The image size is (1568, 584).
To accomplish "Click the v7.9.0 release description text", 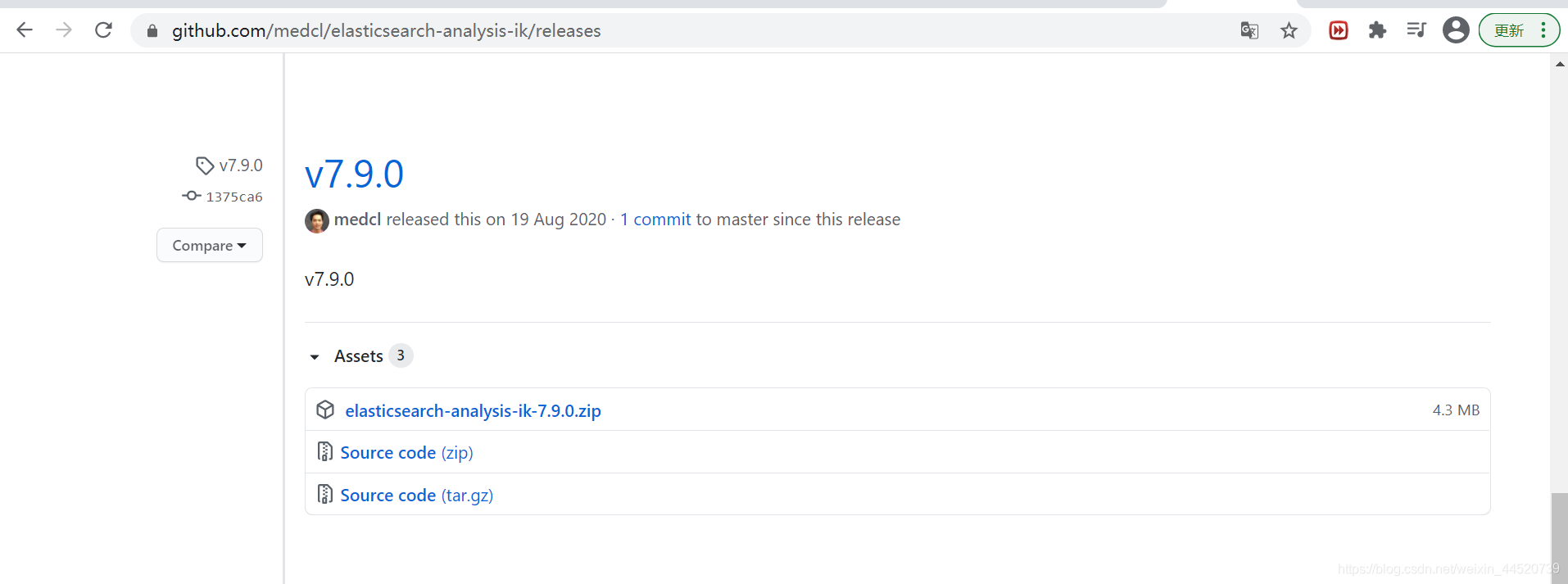I will (x=329, y=279).
